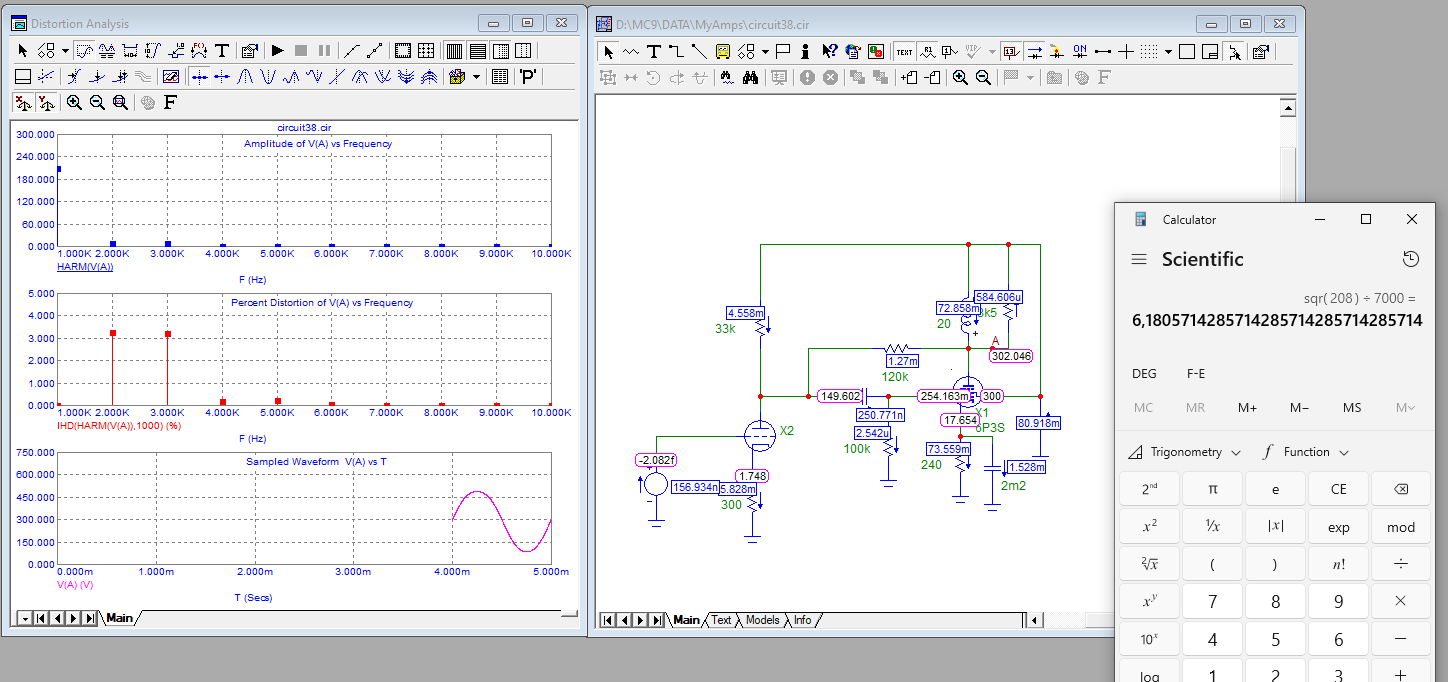Click the binoculars Find icon in schematic toolbar

click(751, 77)
